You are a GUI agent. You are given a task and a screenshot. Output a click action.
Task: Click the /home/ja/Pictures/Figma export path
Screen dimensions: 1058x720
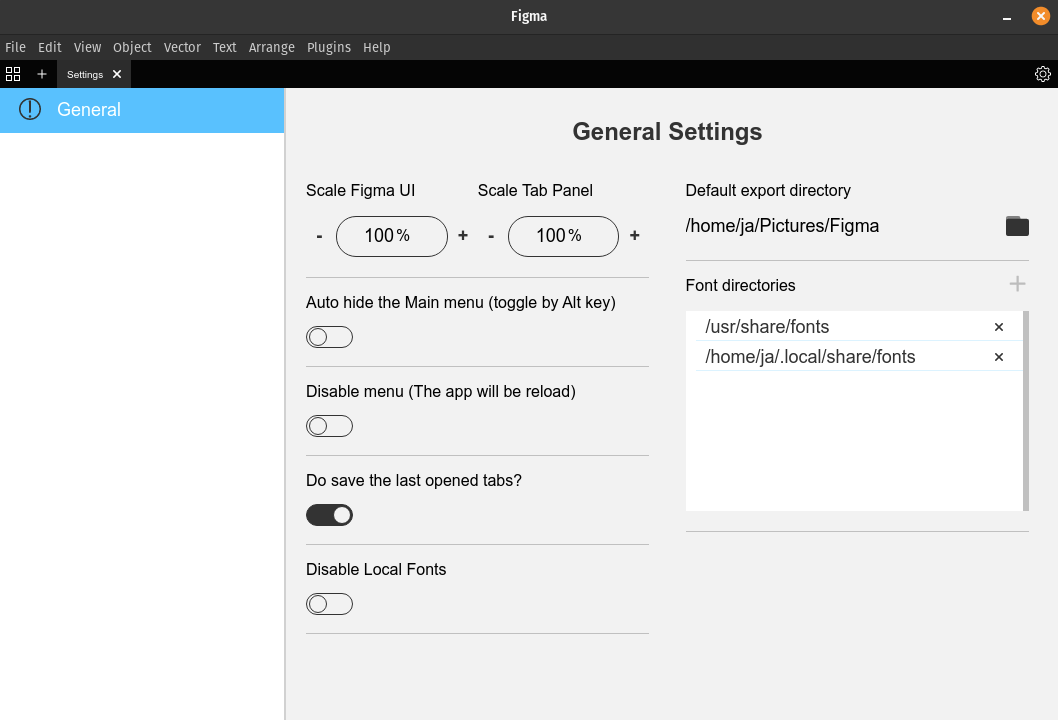click(782, 226)
